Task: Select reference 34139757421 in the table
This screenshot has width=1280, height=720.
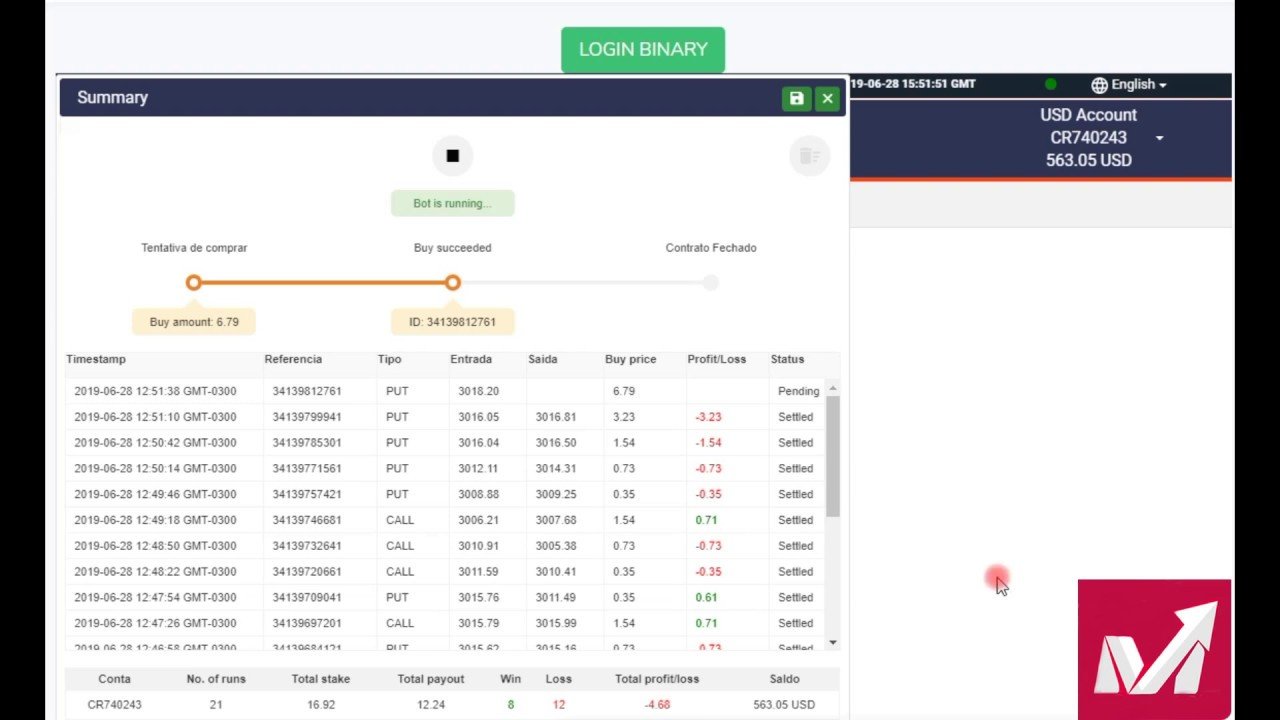Action: [x=307, y=495]
